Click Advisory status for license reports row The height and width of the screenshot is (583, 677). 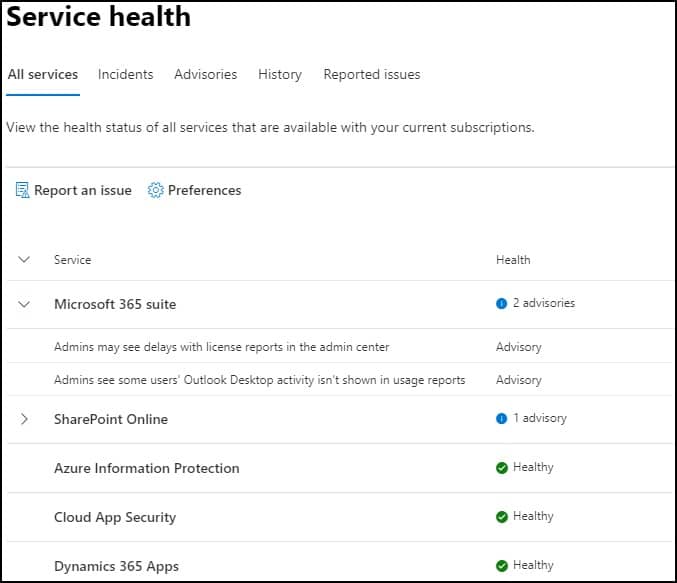click(x=519, y=347)
